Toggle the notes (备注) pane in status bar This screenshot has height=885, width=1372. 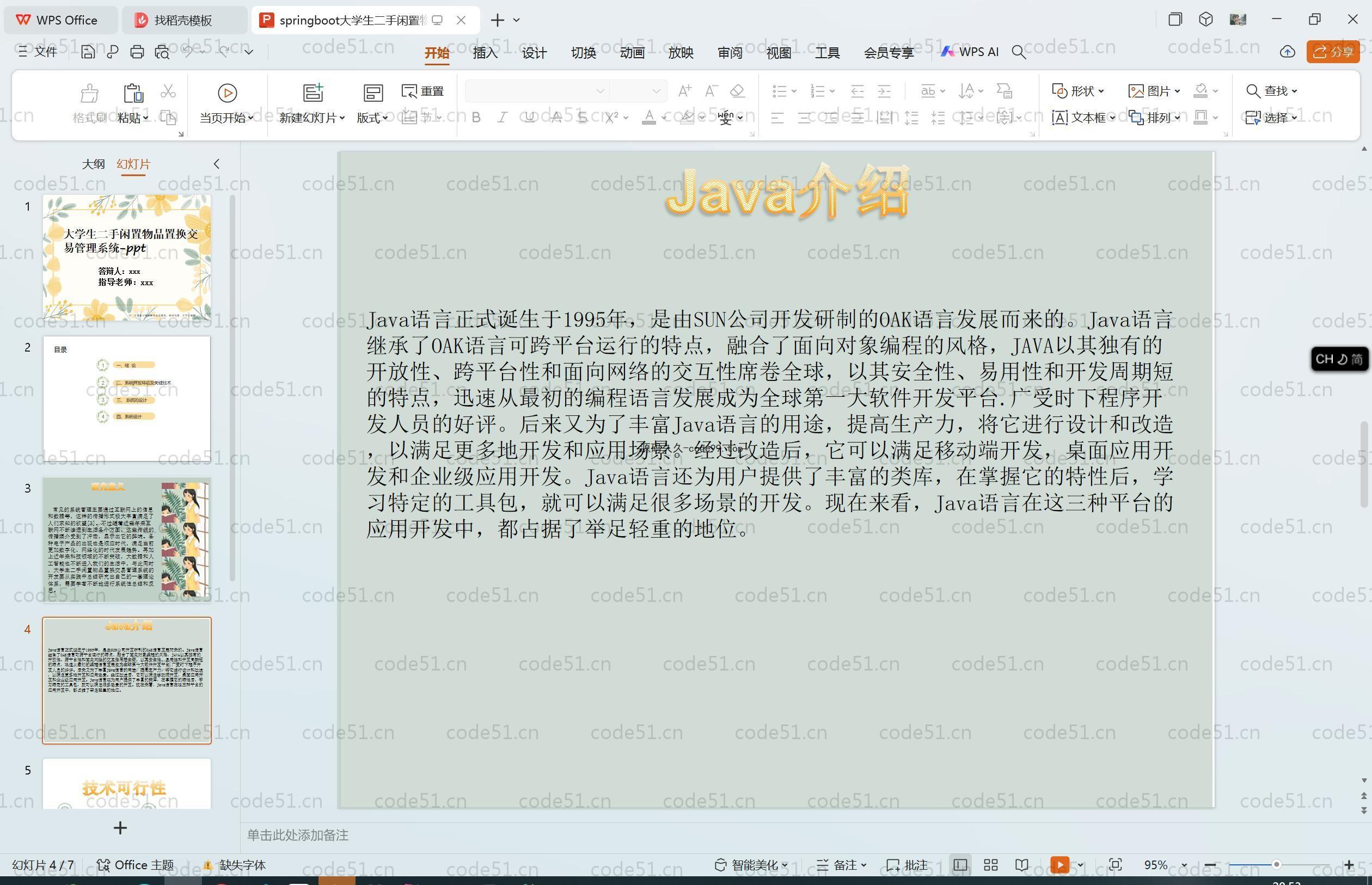(x=841, y=865)
